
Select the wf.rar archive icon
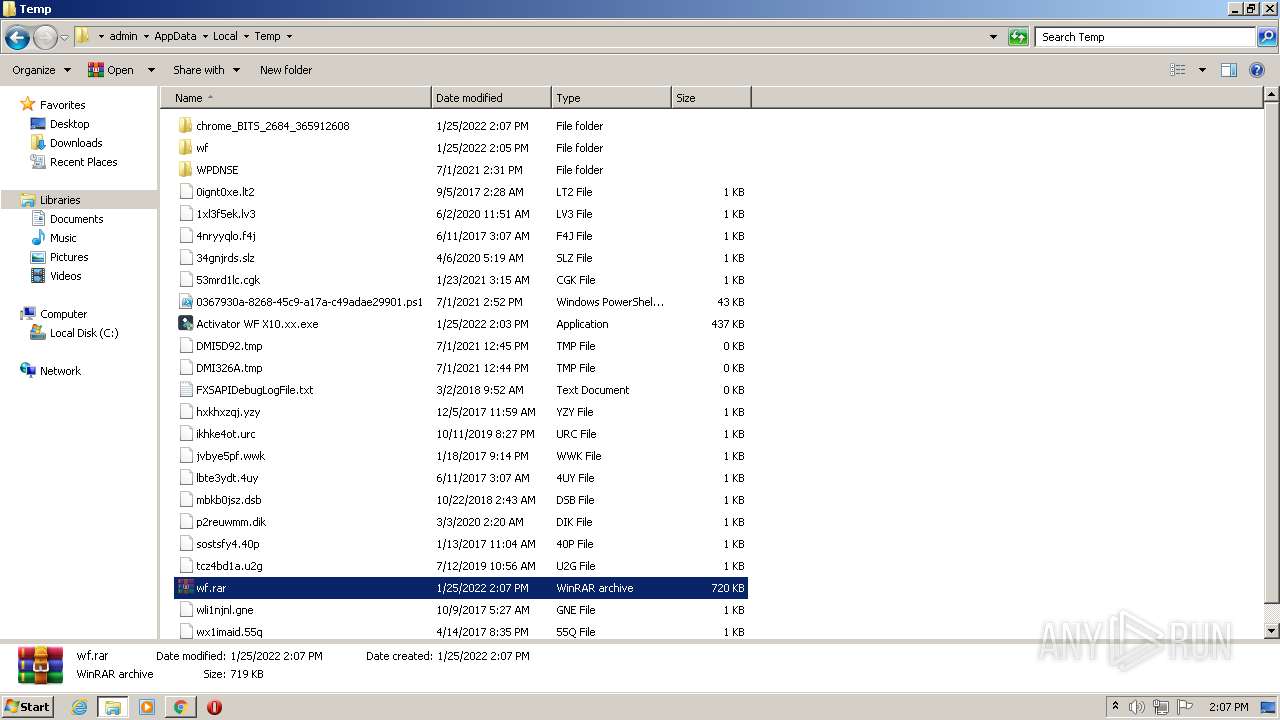(x=185, y=588)
